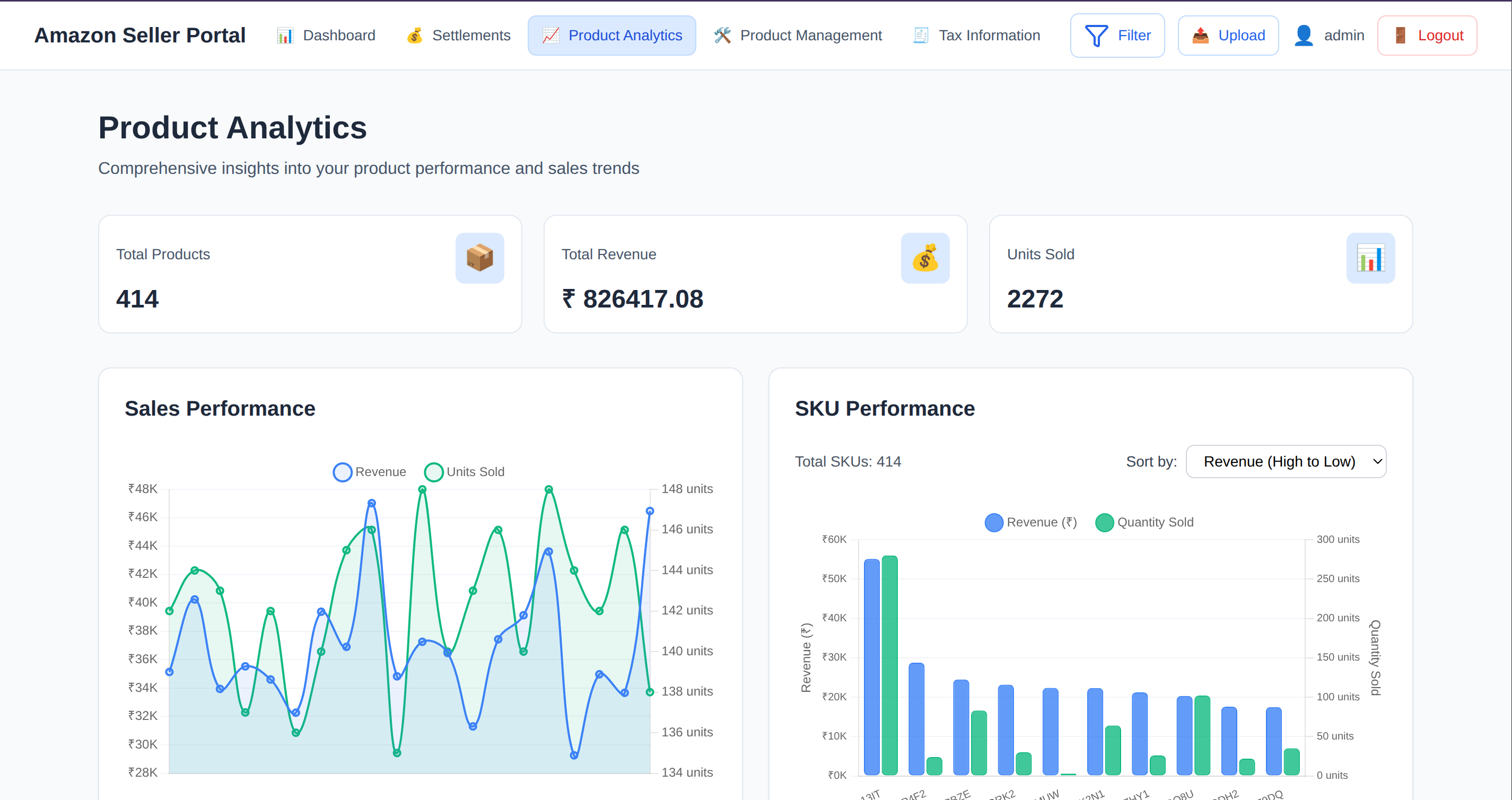The image size is (1512, 800).
Task: Click the Sales Performance heading
Action: point(220,409)
